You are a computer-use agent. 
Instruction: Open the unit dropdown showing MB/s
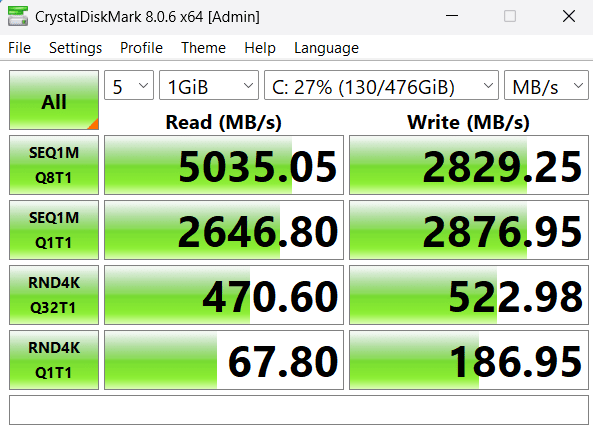tap(546, 85)
